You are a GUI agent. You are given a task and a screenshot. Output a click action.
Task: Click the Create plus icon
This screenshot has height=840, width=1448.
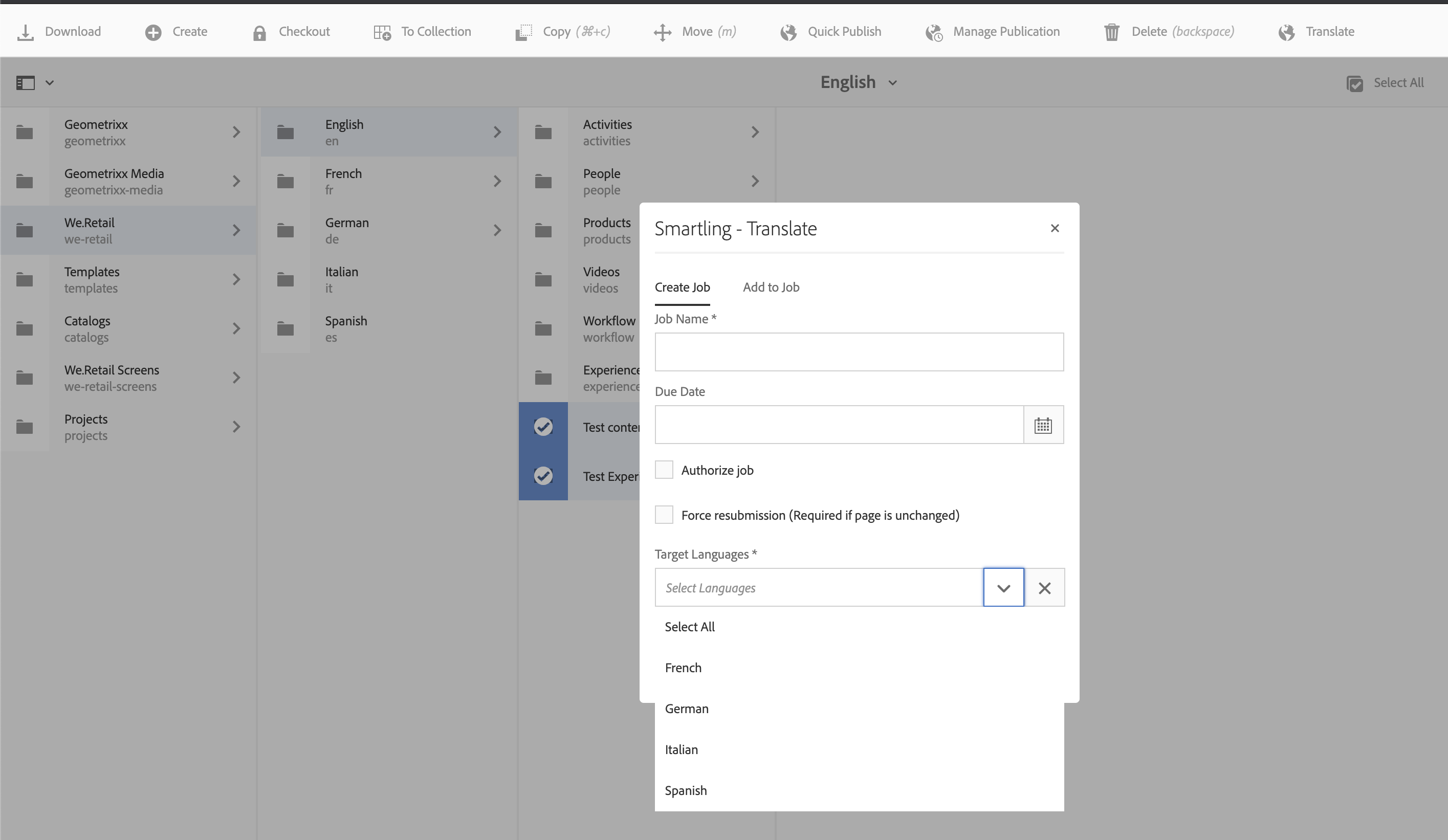tap(153, 32)
